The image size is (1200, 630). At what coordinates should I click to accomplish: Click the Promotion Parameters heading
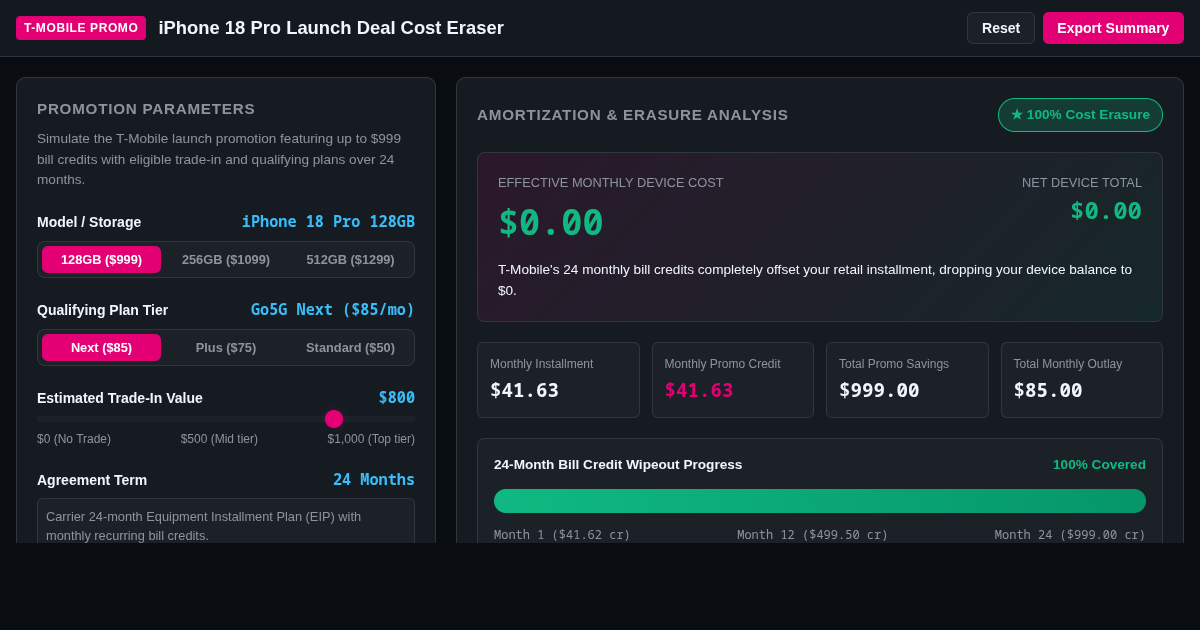pyautogui.click(x=146, y=109)
